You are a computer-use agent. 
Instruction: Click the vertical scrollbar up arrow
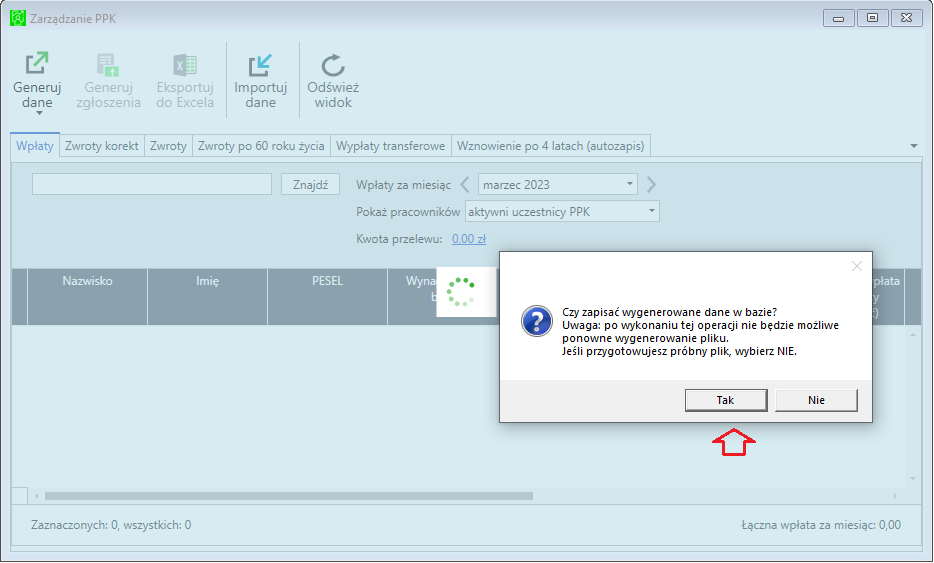[913, 335]
